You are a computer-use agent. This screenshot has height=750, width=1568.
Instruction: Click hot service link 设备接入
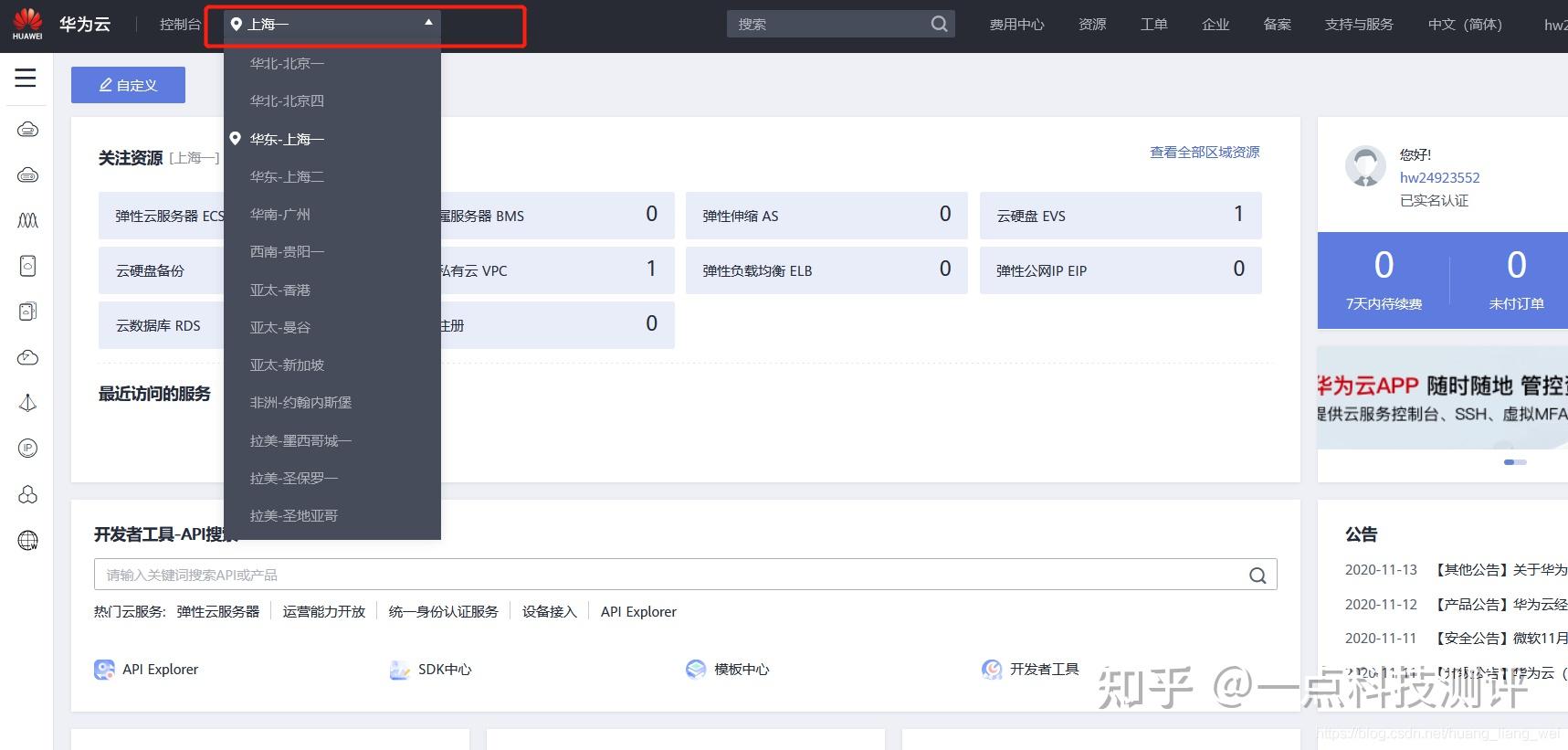point(550,611)
